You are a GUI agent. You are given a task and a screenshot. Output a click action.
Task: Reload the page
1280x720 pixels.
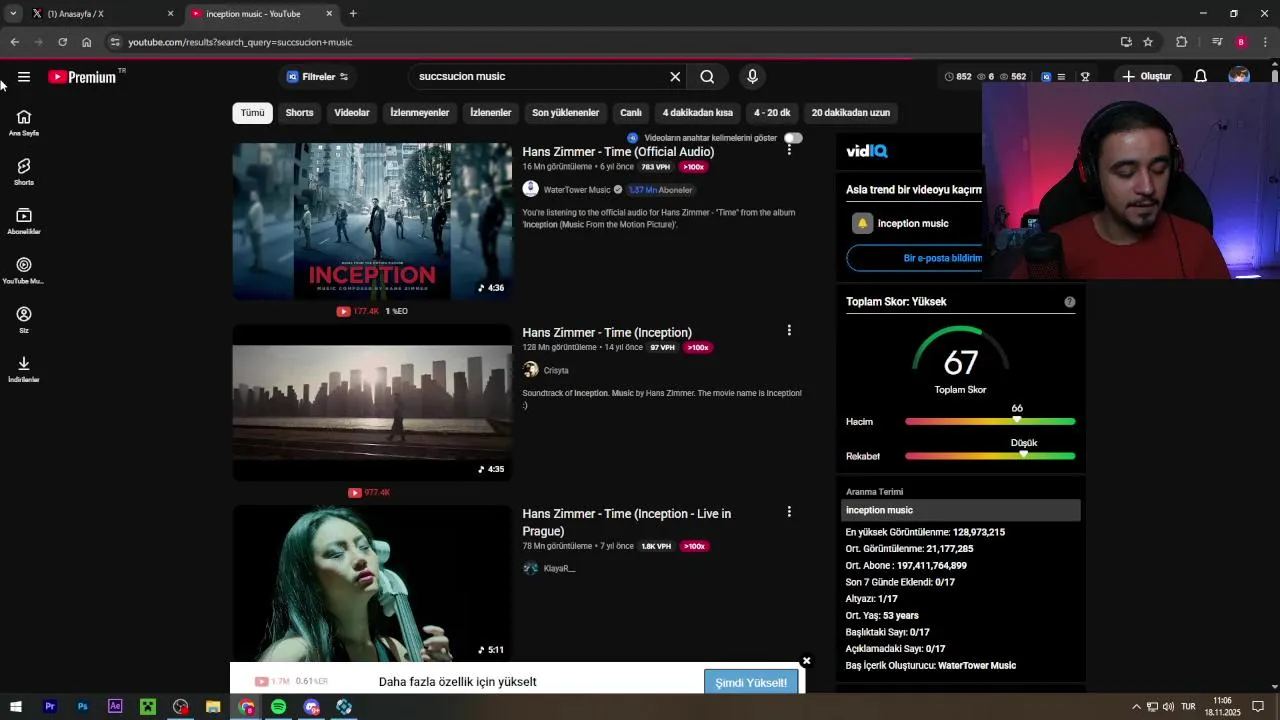[x=62, y=42]
